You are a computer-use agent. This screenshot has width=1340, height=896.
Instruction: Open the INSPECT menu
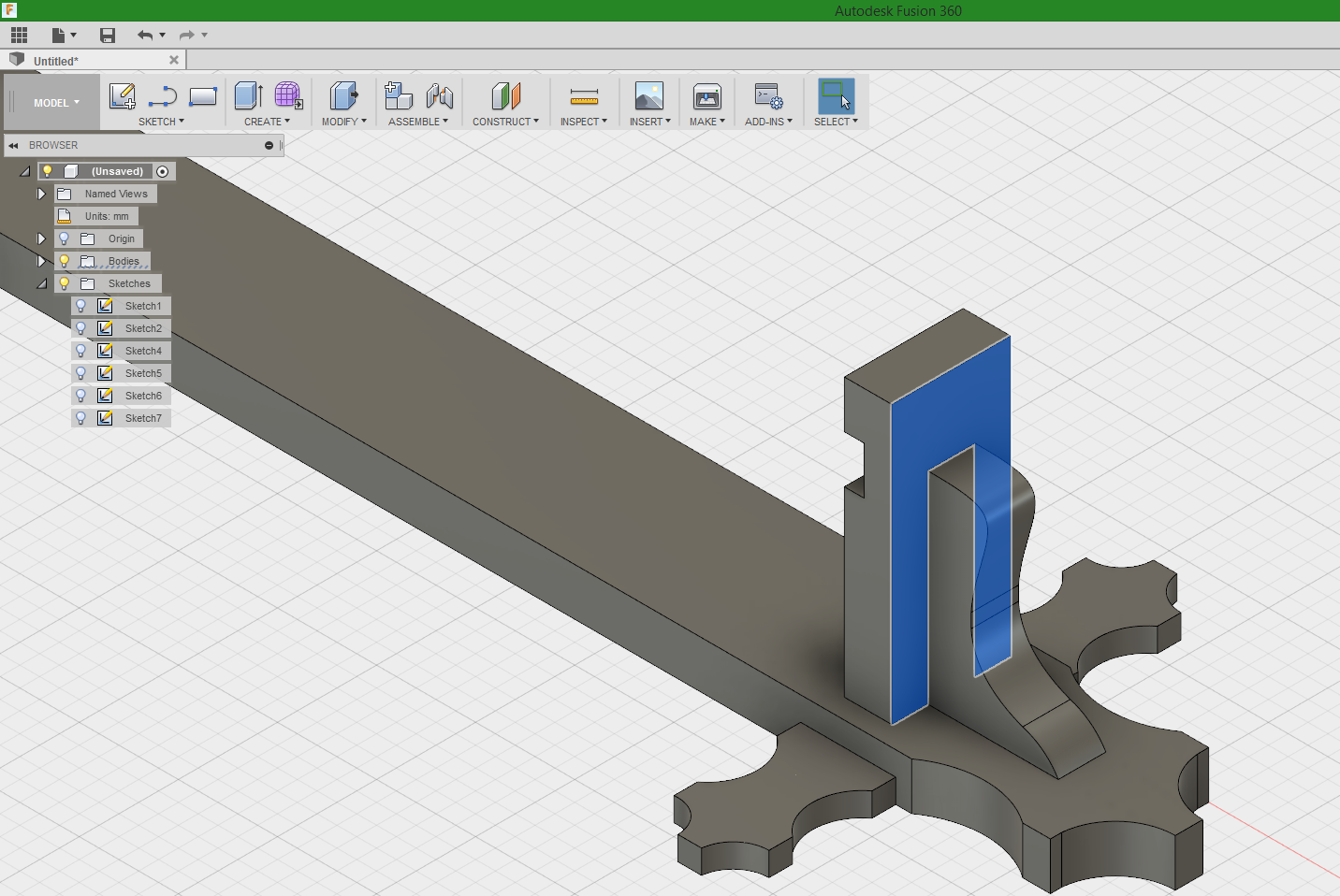[584, 122]
